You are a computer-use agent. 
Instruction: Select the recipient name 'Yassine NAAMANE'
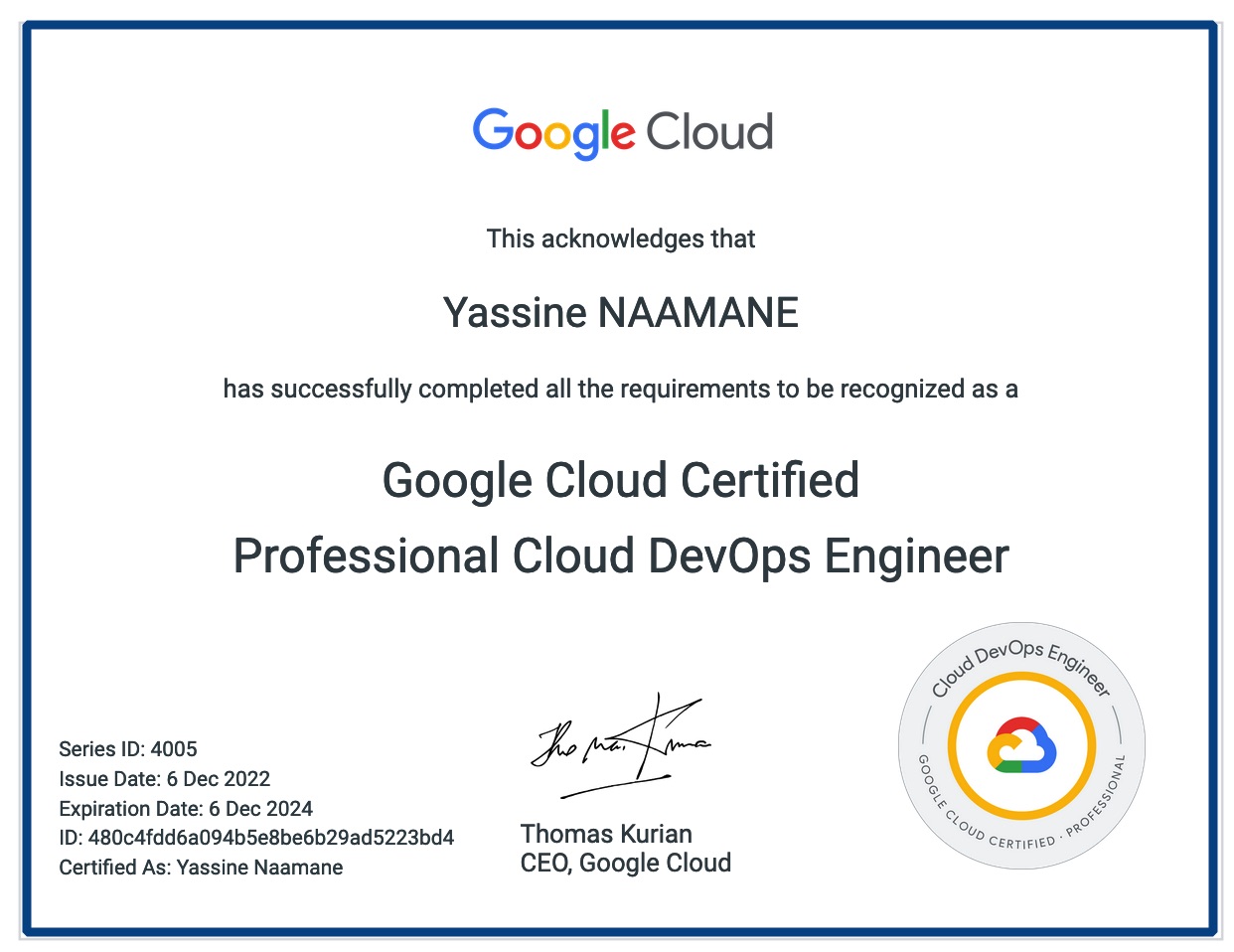click(x=620, y=313)
